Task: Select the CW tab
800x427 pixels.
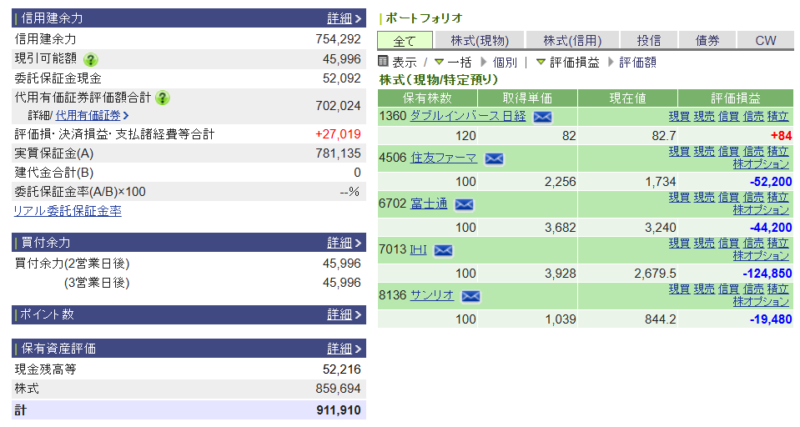Action: click(765, 41)
